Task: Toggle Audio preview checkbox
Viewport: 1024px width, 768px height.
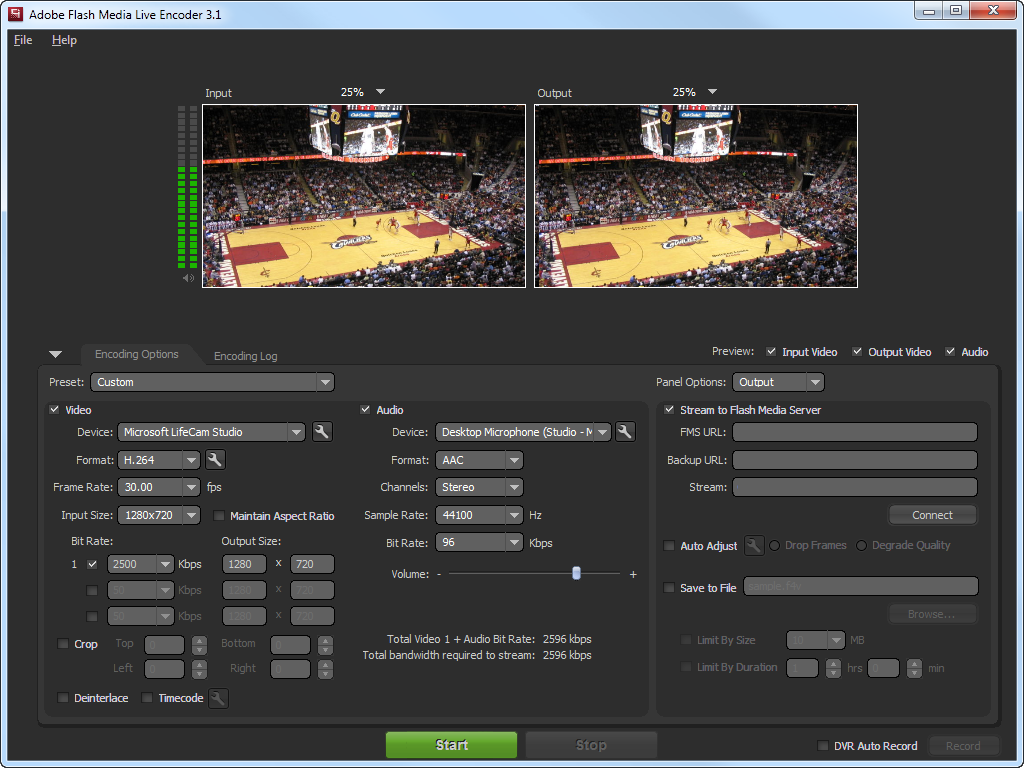Action: coord(950,351)
